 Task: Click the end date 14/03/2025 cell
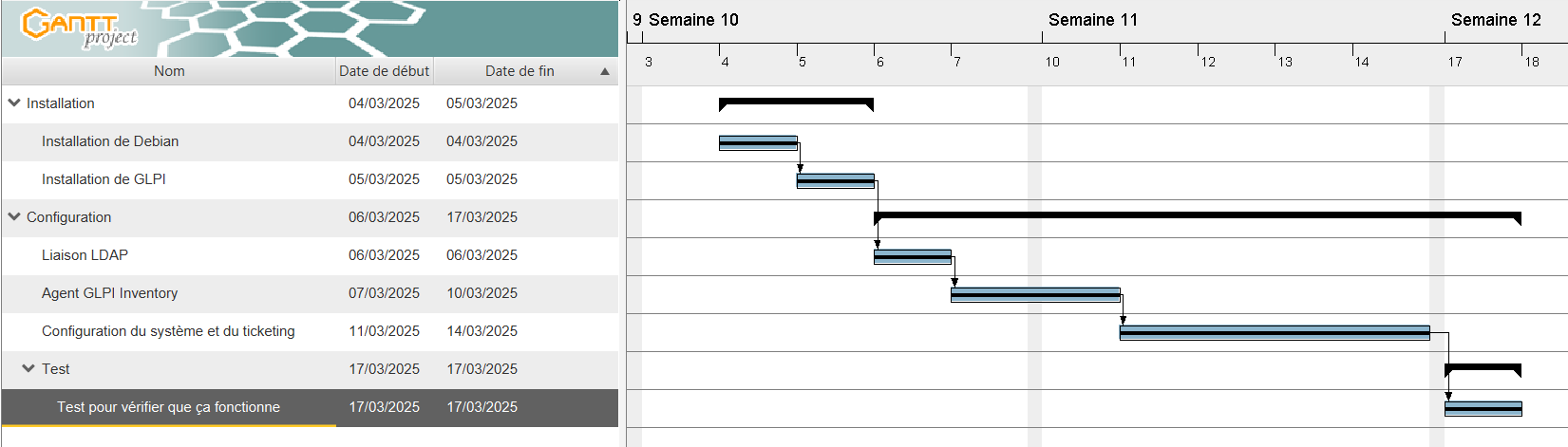pyautogui.click(x=482, y=331)
